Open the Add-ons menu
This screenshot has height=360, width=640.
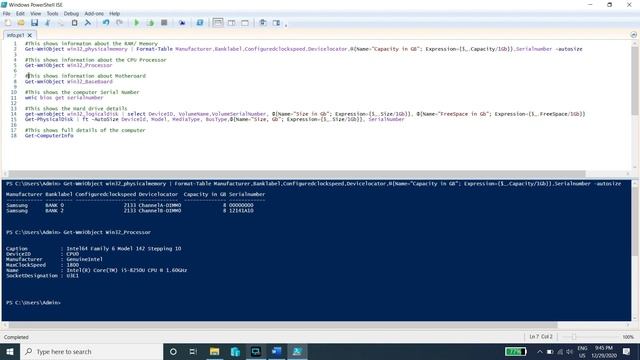(94, 13)
